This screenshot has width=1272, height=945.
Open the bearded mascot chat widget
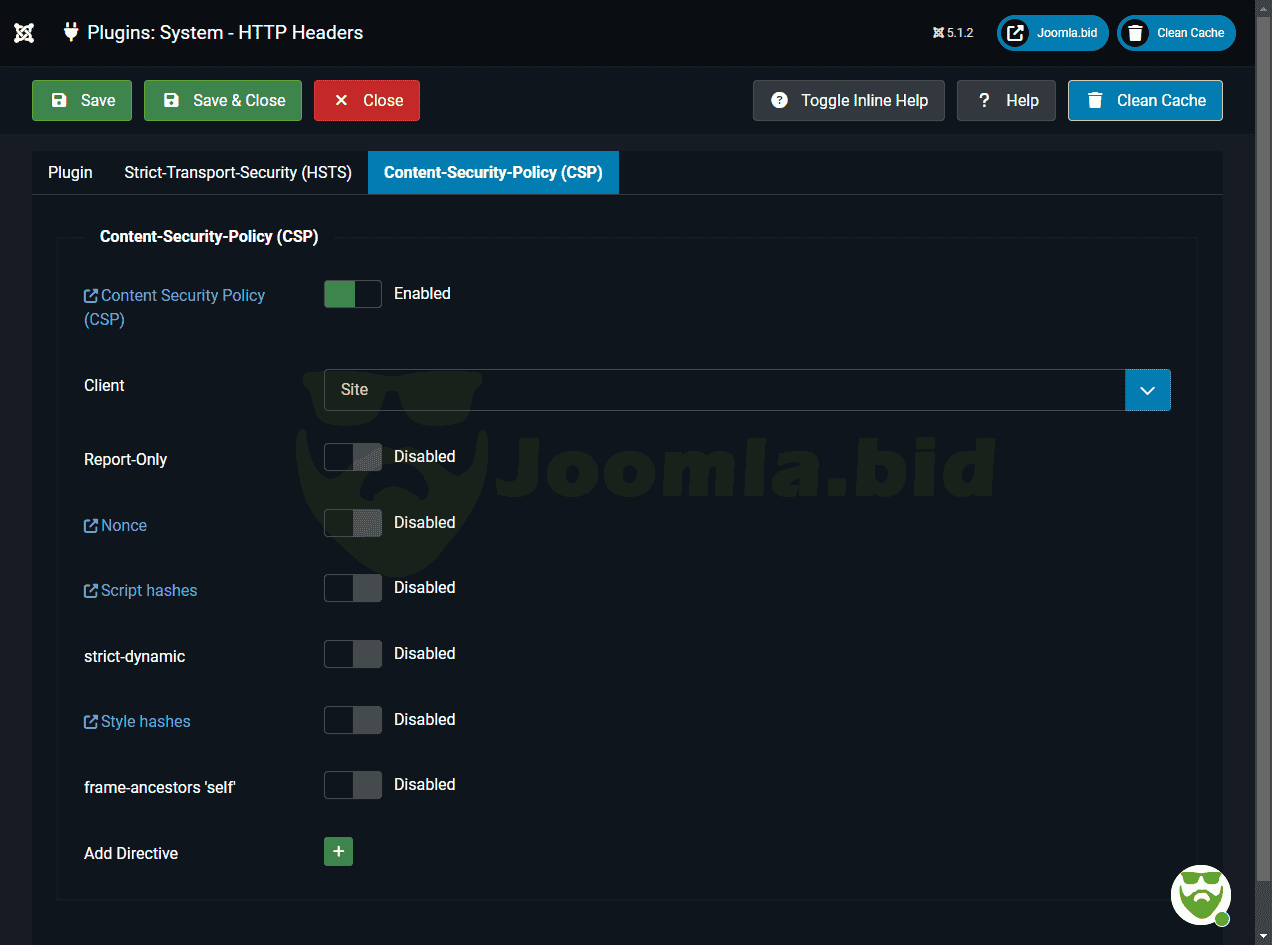pyautogui.click(x=1200, y=894)
